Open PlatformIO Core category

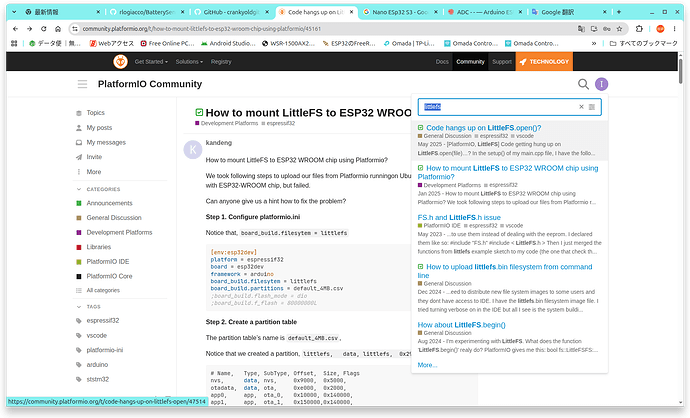point(109,276)
